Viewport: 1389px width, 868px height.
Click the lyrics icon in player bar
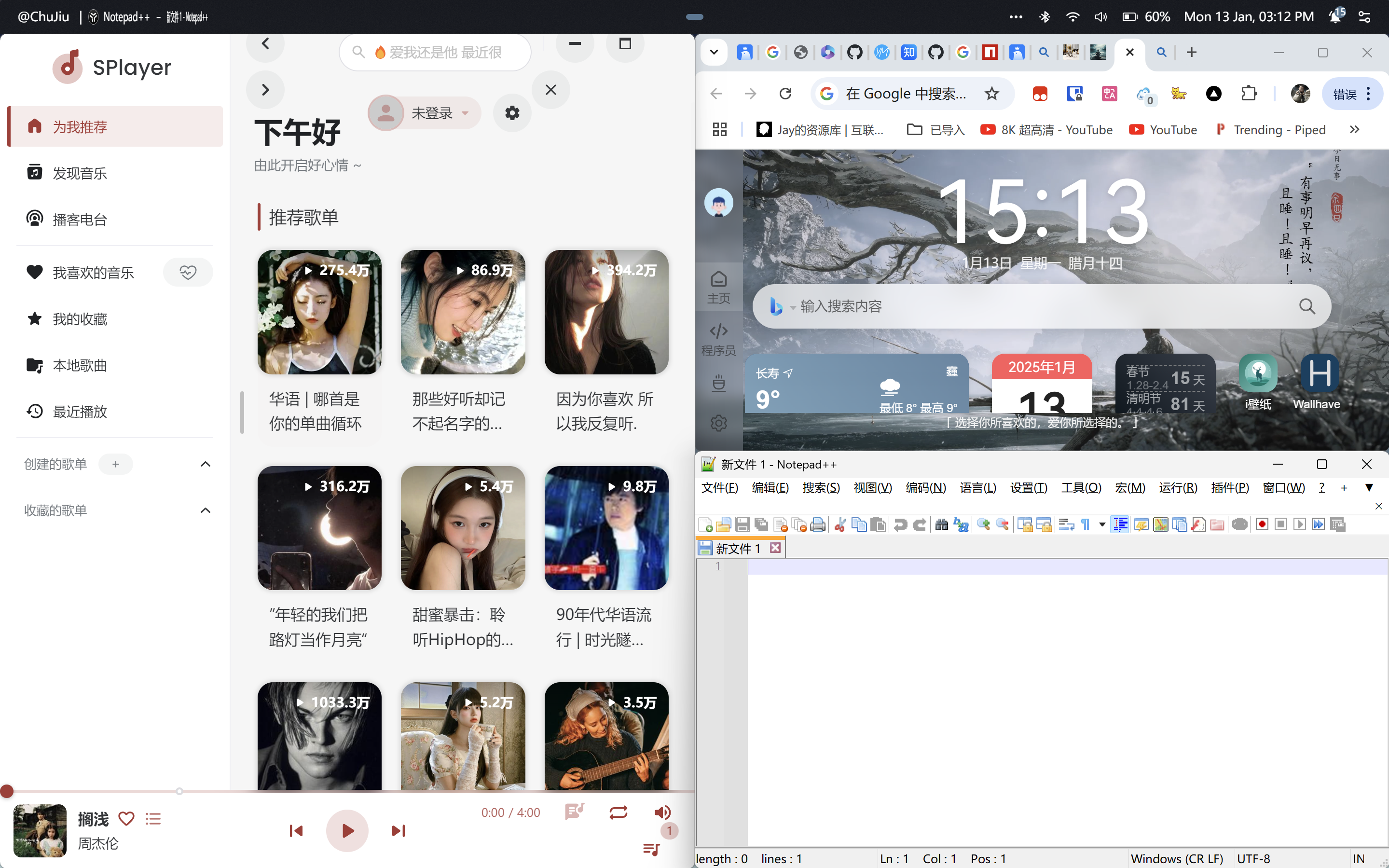[x=574, y=812]
